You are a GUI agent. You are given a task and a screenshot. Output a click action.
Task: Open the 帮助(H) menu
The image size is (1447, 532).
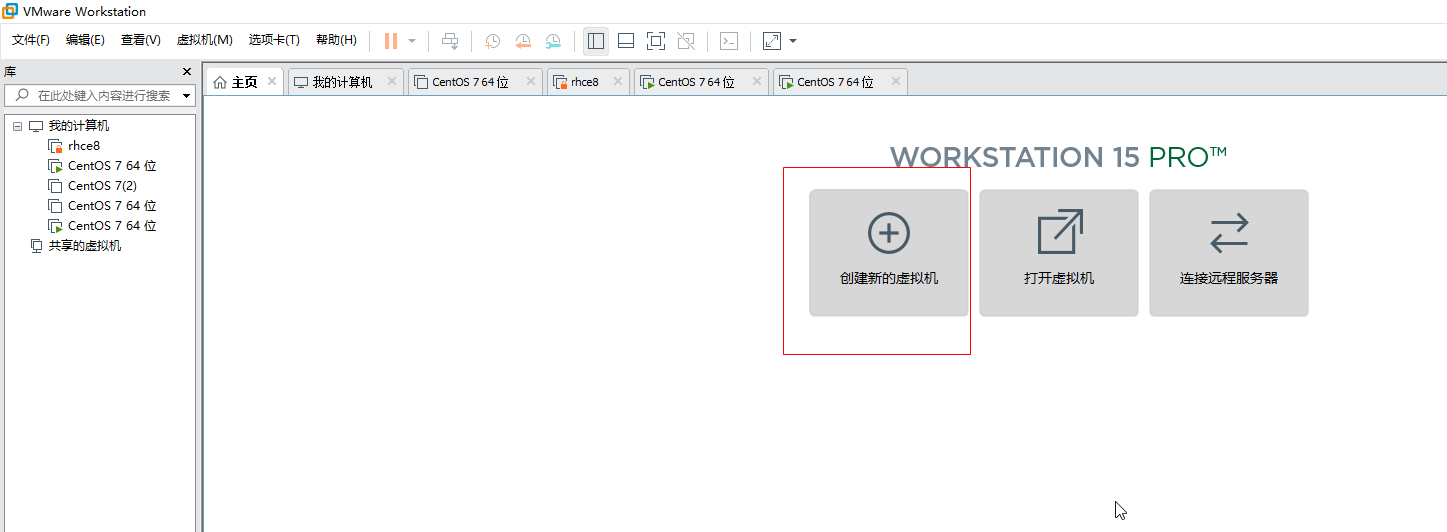pos(336,40)
